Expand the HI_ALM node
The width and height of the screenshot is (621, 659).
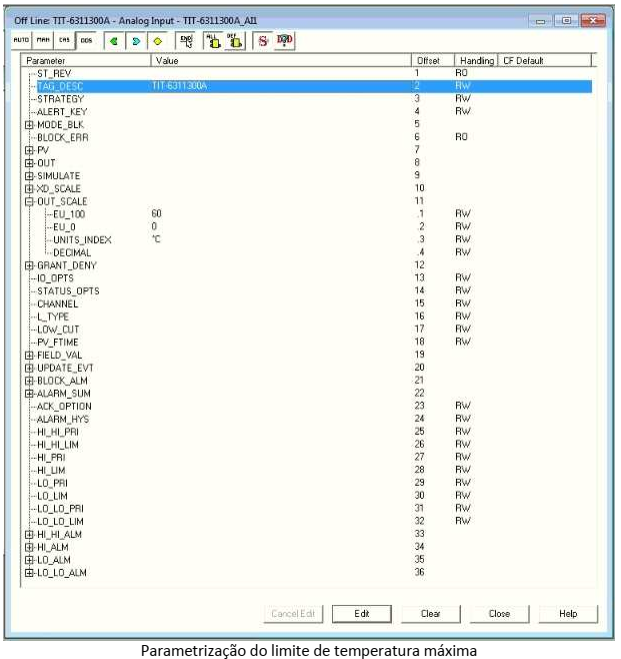[x=29, y=547]
